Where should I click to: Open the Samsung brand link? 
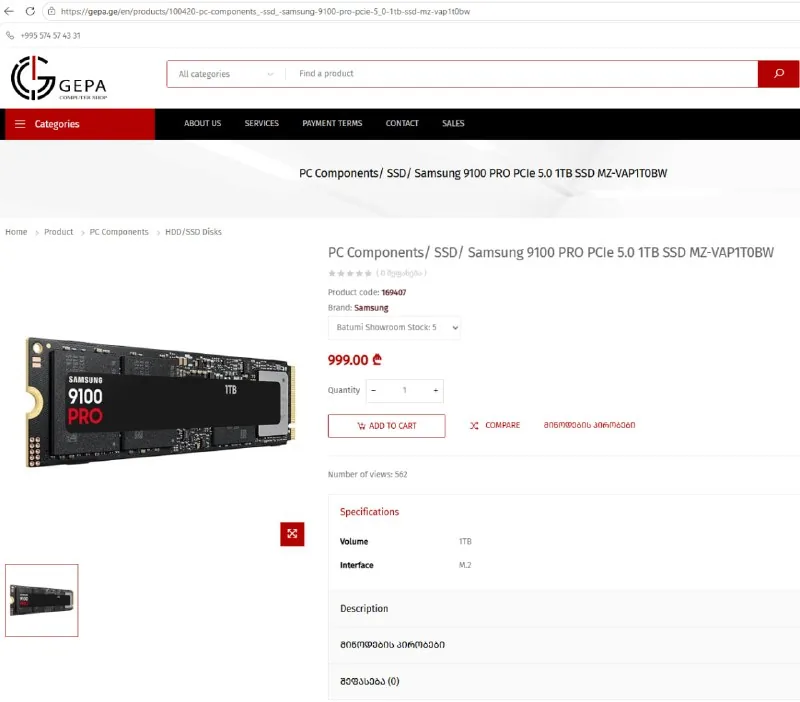371,308
